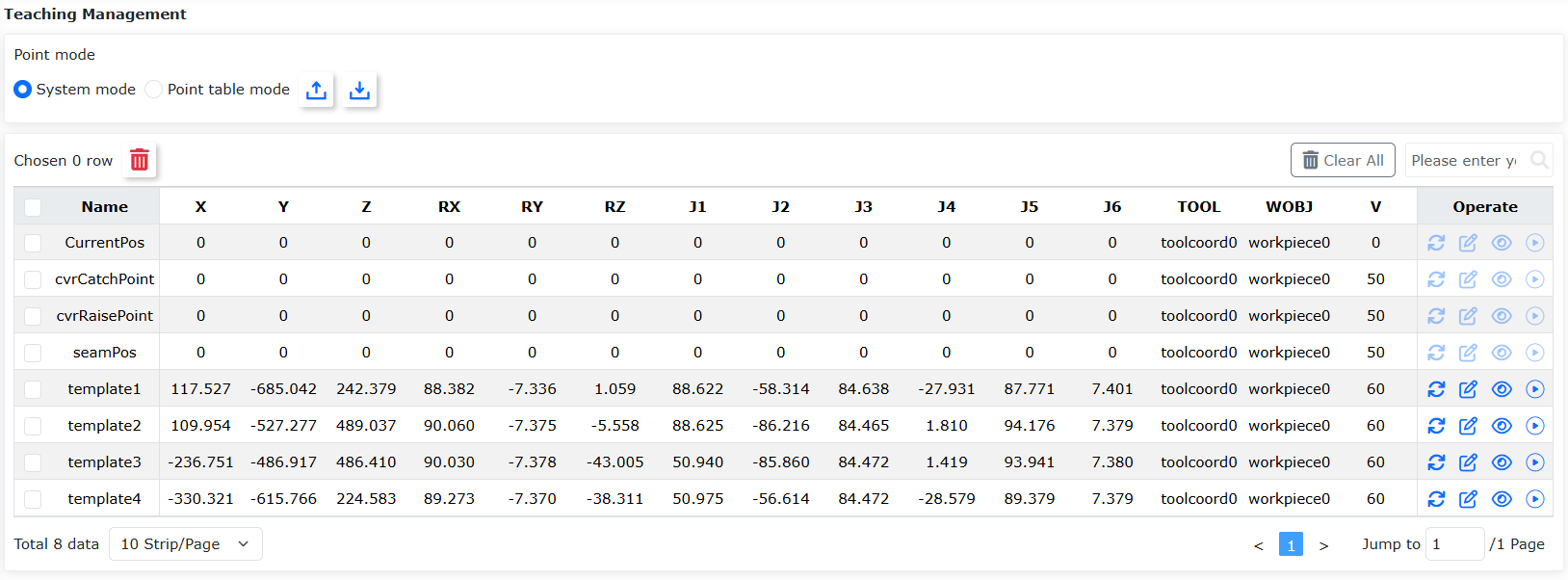Screen dimensions: 1568x580
Task: Delete chosen rows with red trash icon
Action: (x=140, y=160)
